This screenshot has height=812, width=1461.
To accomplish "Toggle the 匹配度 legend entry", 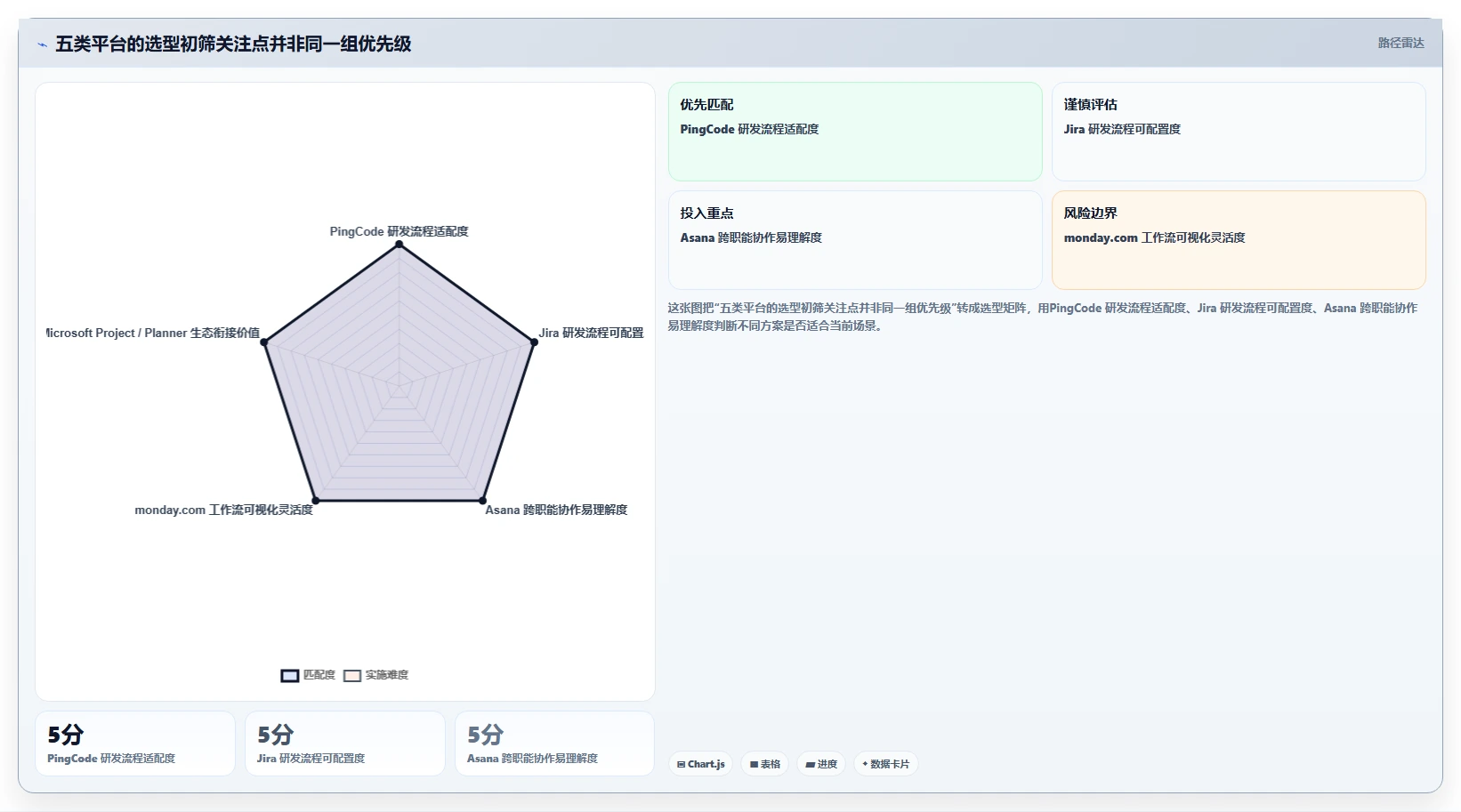I will (x=308, y=675).
